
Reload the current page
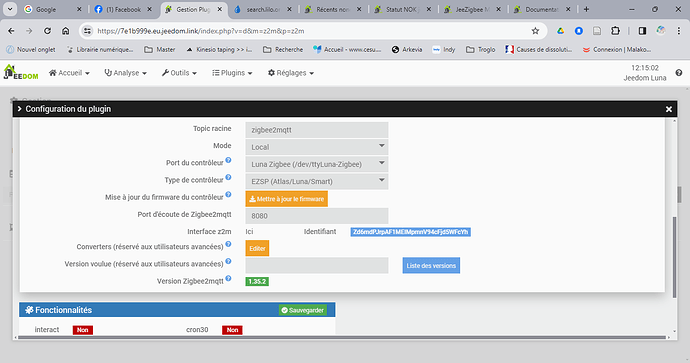tap(47, 31)
